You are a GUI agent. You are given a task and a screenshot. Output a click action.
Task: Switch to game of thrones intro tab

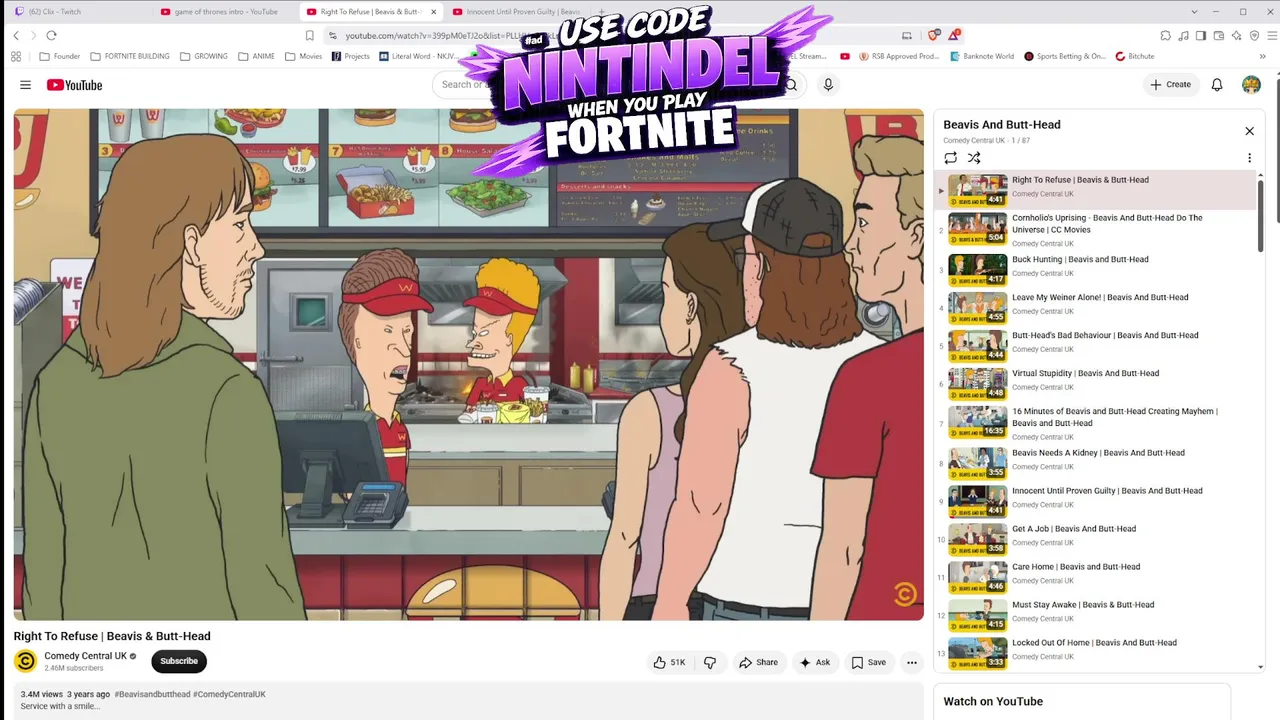coord(226,12)
